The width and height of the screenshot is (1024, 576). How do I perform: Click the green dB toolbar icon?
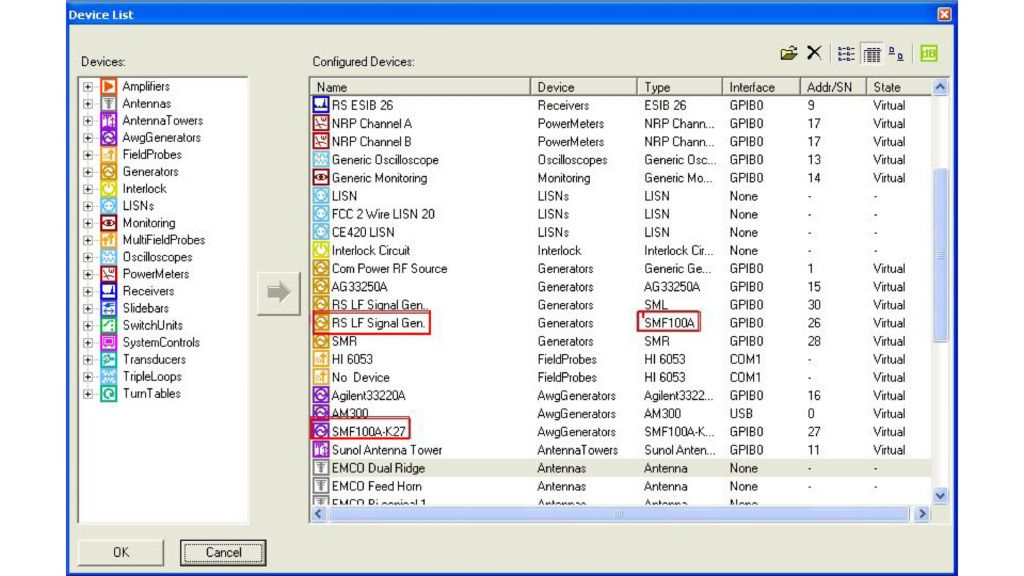click(929, 54)
